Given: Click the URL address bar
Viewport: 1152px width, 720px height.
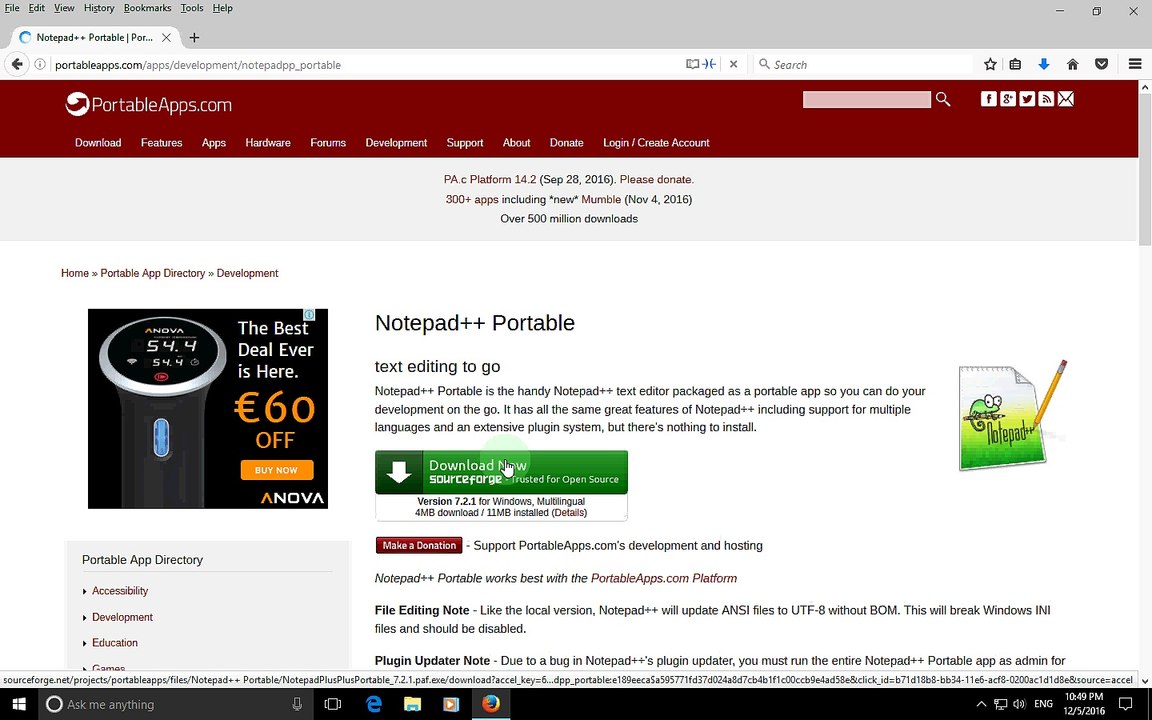Looking at the screenshot, I should [367, 65].
